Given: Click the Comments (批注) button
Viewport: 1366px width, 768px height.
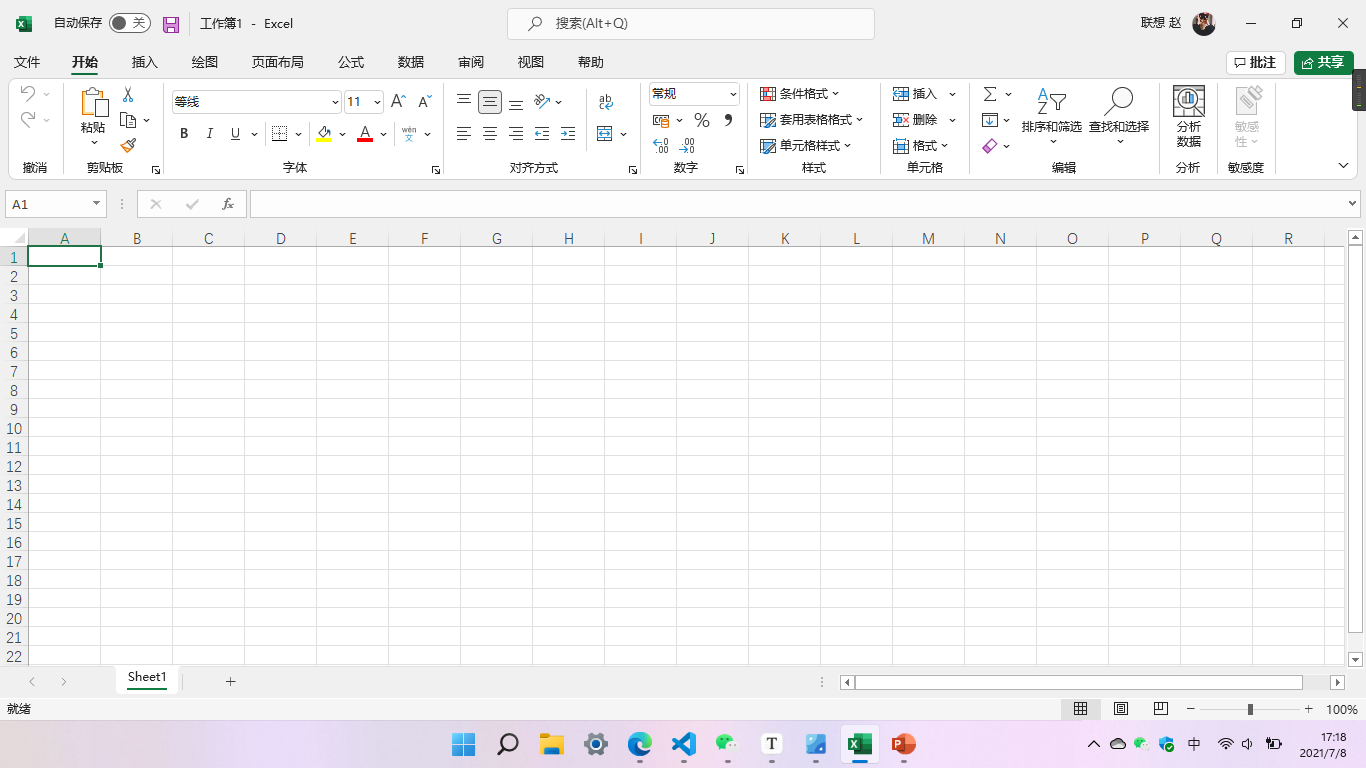Looking at the screenshot, I should click(1256, 63).
